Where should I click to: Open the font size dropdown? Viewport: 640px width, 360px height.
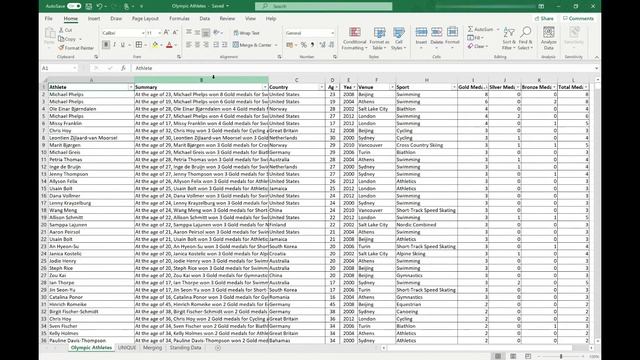click(x=160, y=33)
